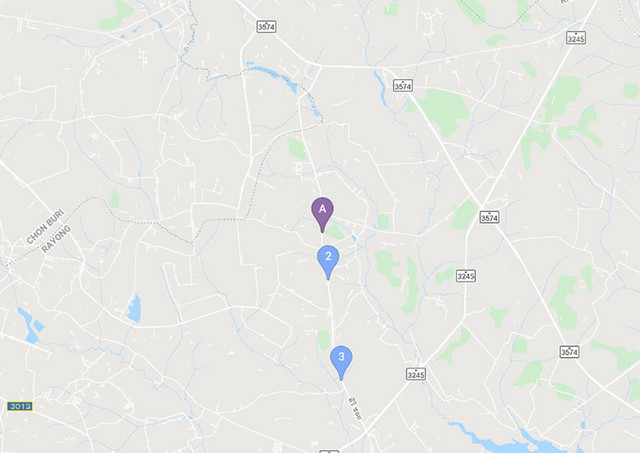Click the elongated blue pond west of marker 2
640x453 pixels.
pyautogui.click(x=134, y=309)
